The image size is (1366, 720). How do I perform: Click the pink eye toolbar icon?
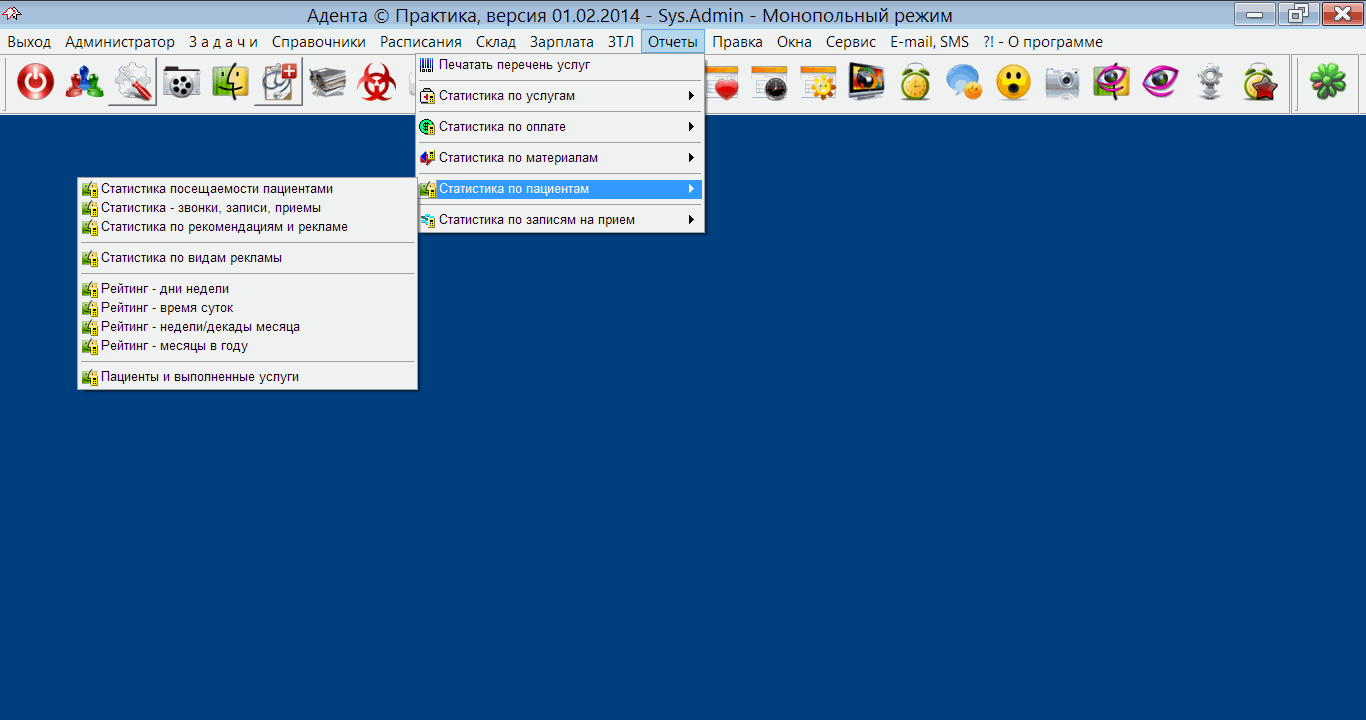pos(1160,83)
